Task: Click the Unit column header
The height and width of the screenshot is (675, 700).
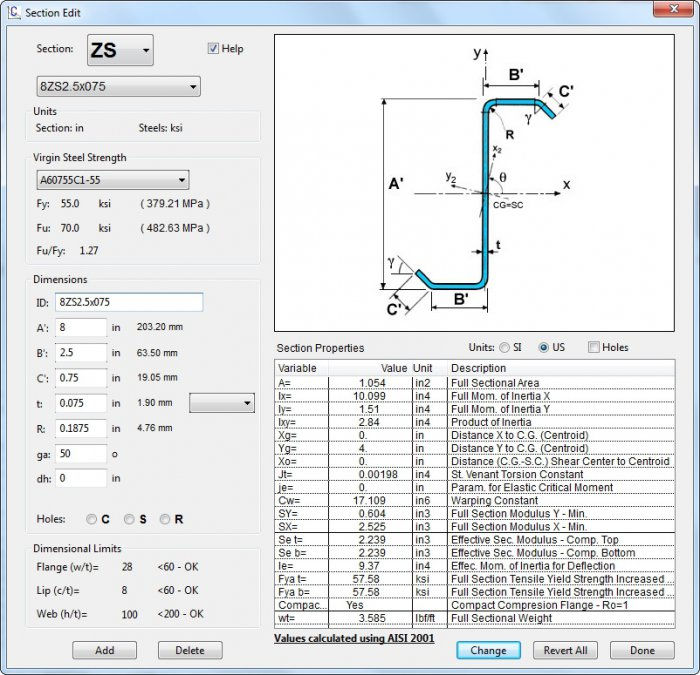Action: pos(429,368)
